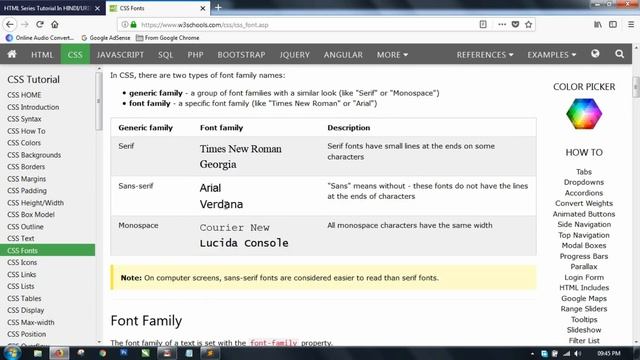Select the BOOTSTRAP navbar item

tap(241, 55)
